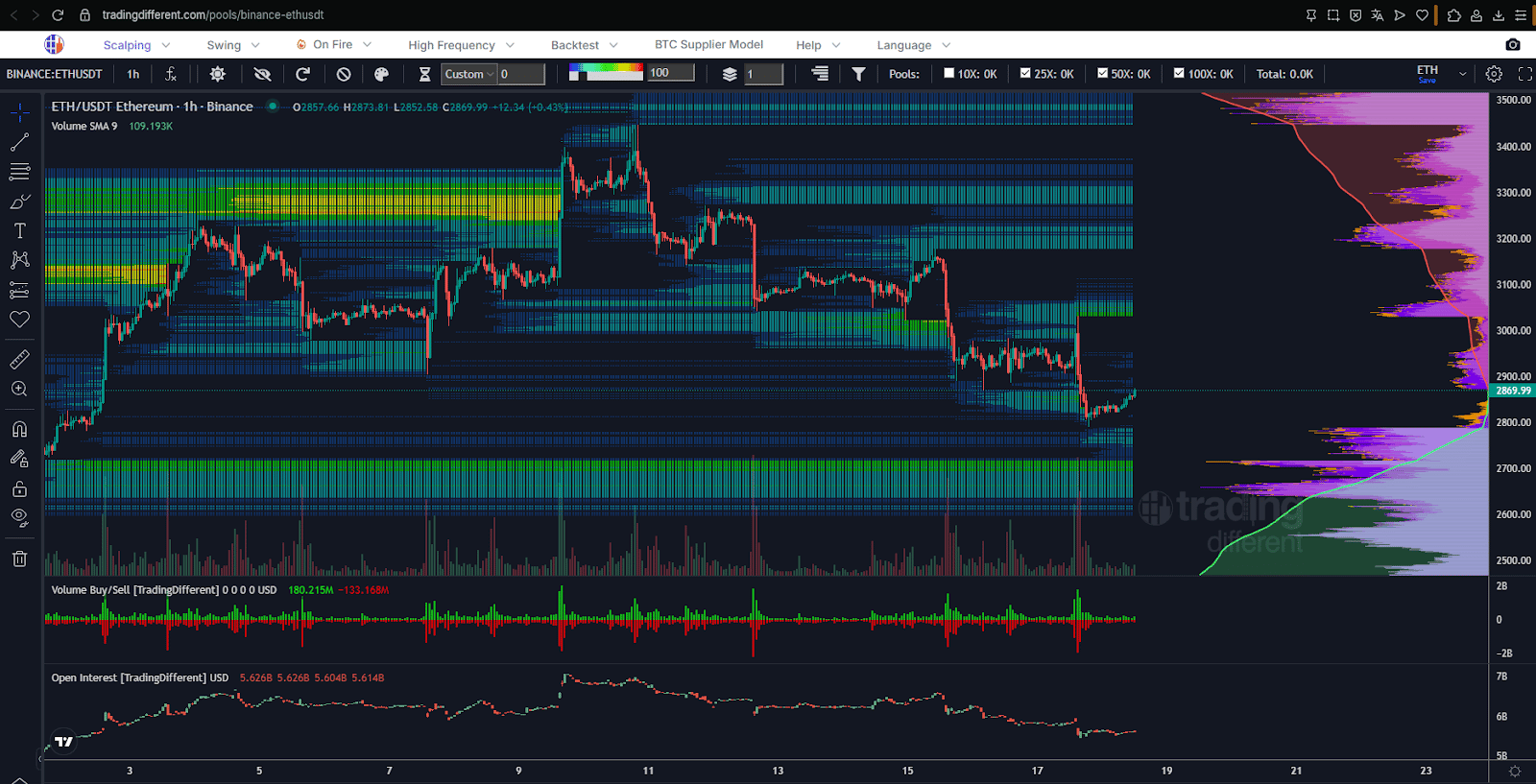1536x784 pixels.
Task: Open the time axis settings gear
Action: tap(1515, 771)
